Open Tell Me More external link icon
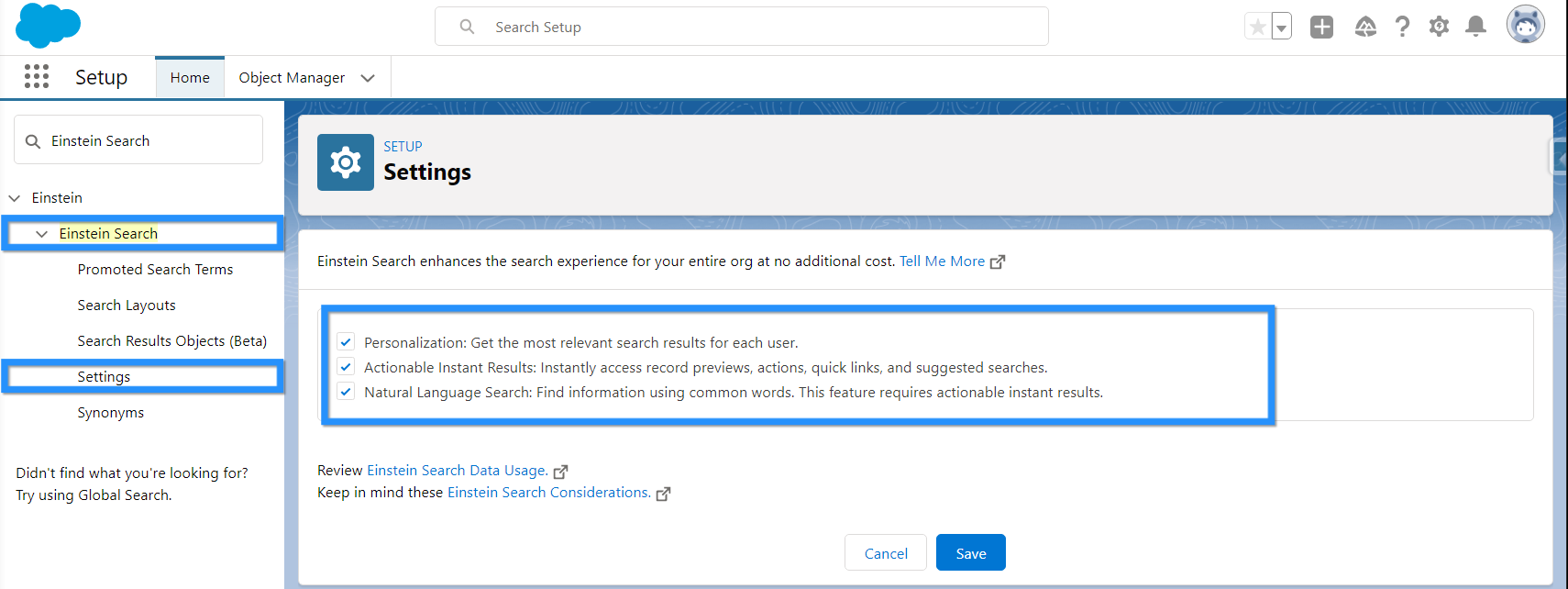 (x=998, y=261)
